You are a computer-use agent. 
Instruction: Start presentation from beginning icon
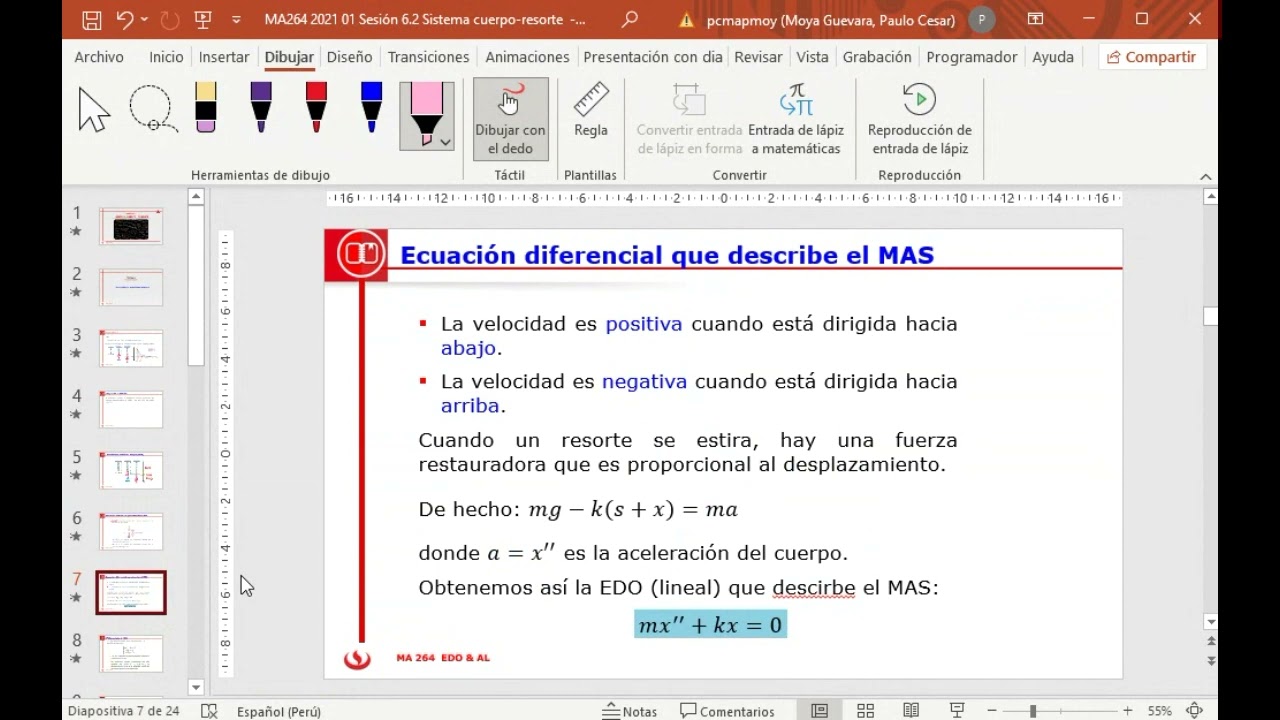203,19
